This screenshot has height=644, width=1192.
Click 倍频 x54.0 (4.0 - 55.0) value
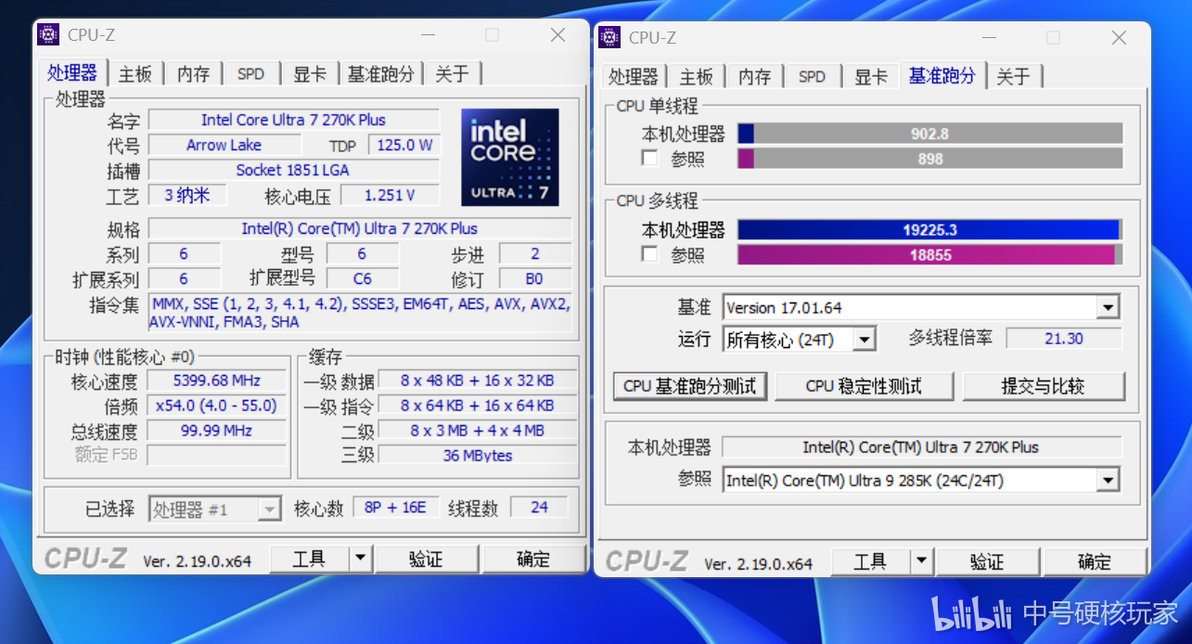point(217,405)
